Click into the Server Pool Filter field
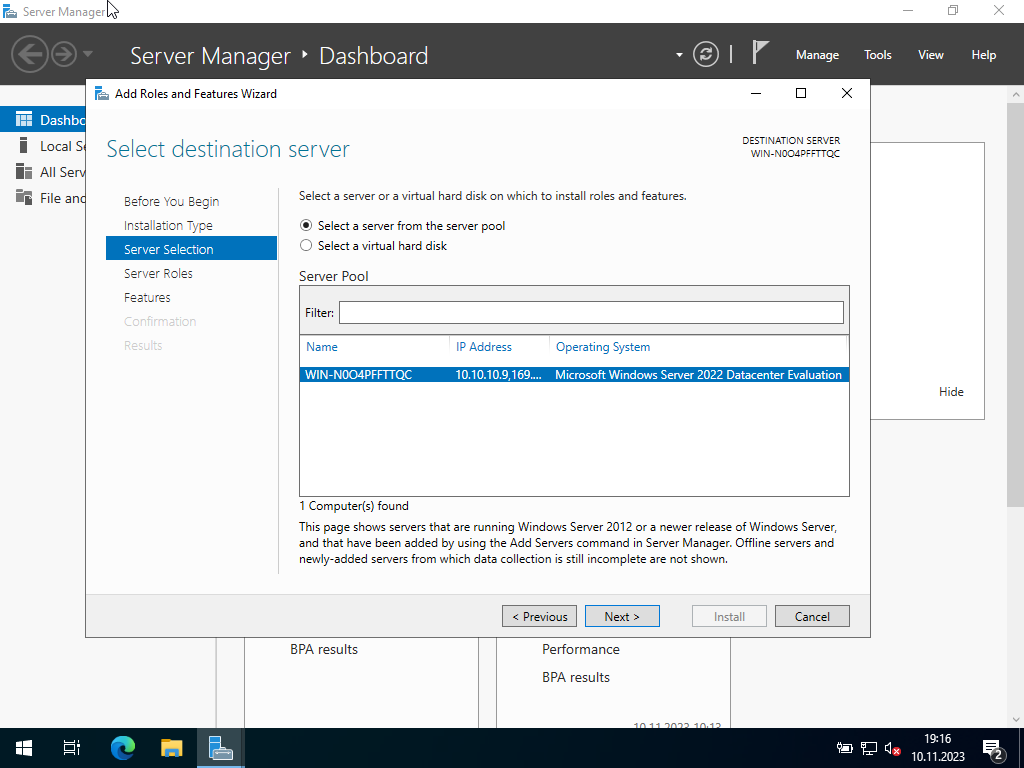 591,312
